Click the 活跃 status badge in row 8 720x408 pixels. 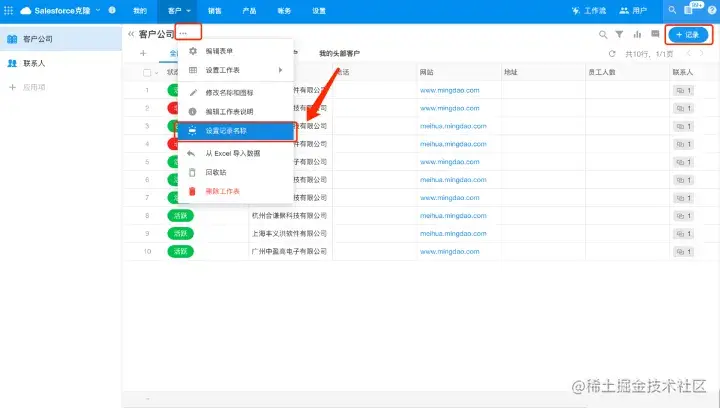180,216
